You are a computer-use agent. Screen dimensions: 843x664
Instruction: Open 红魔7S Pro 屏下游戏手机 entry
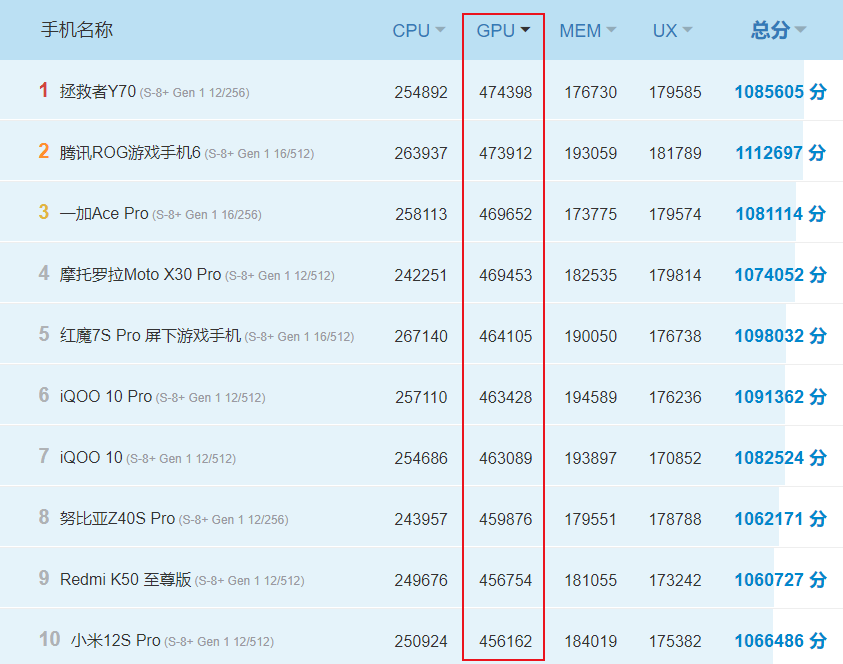click(x=150, y=336)
